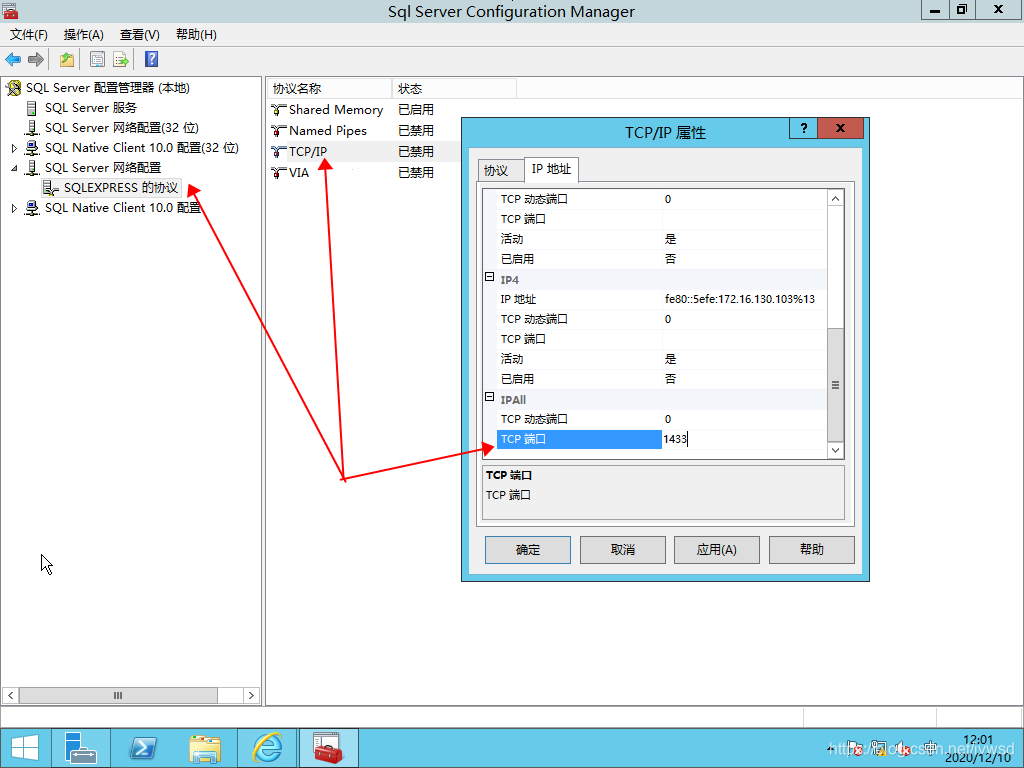Screen dimensions: 1024x768
Task: Open Server Manager from the taskbar
Action: 80,747
